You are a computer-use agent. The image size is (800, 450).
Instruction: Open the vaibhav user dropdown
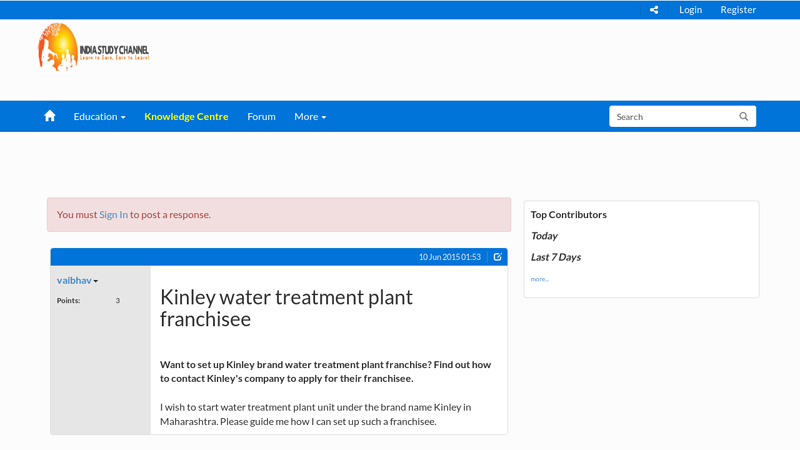tap(77, 281)
